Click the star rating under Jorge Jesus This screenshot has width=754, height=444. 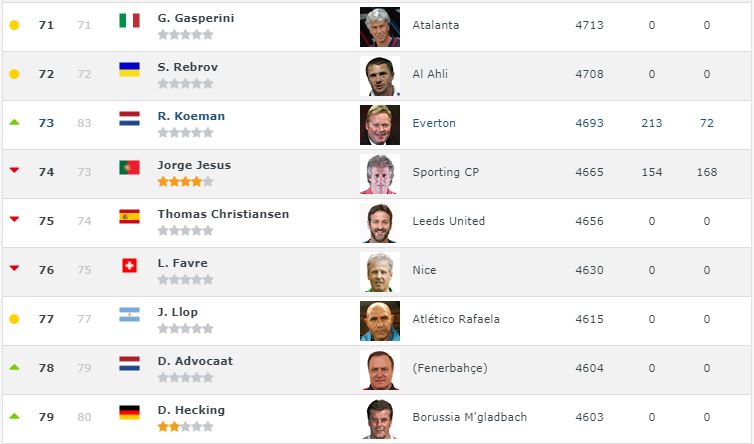pyautogui.click(x=185, y=182)
